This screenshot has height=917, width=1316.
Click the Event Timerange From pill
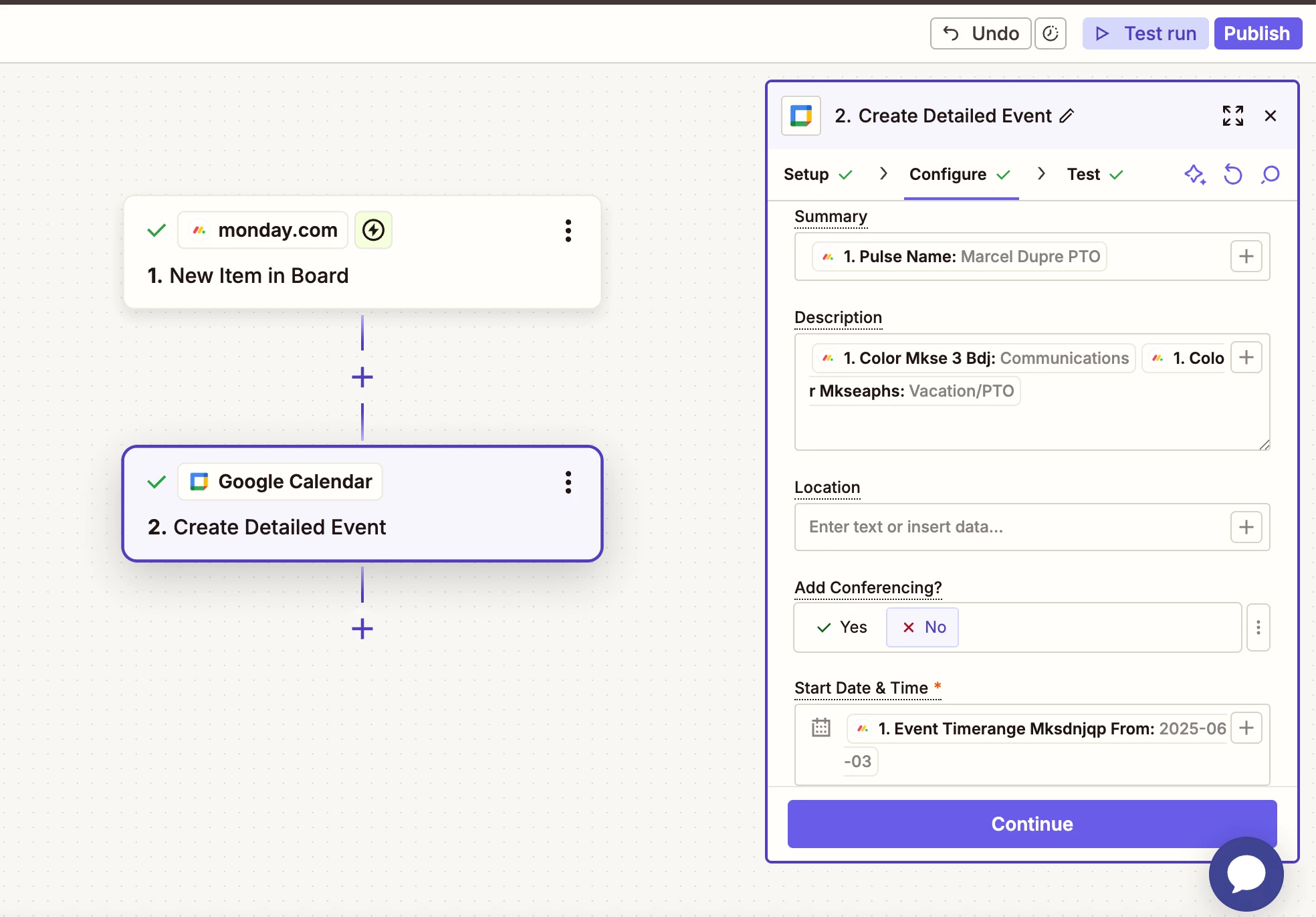[1037, 729]
